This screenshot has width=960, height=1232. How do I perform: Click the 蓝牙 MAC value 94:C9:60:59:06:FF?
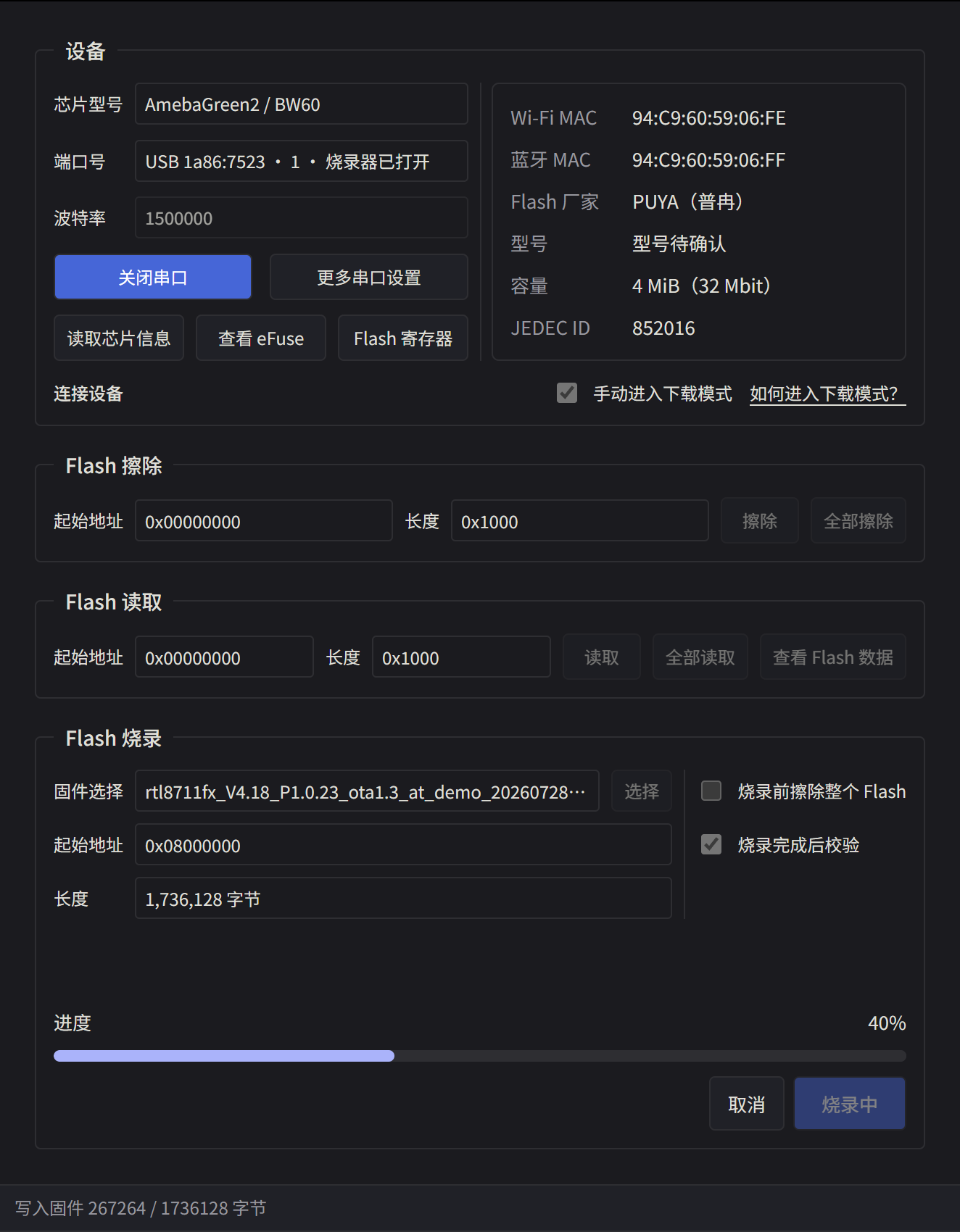[709, 160]
